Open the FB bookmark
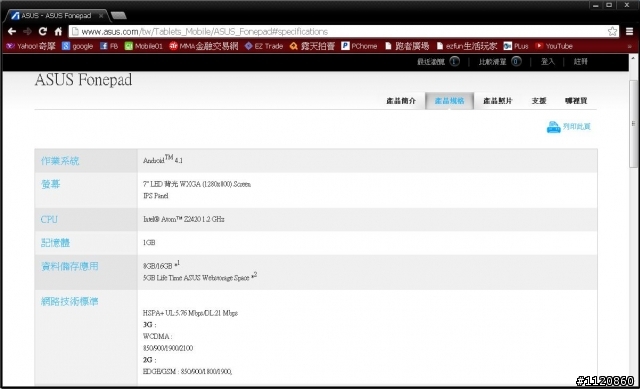 (109, 46)
